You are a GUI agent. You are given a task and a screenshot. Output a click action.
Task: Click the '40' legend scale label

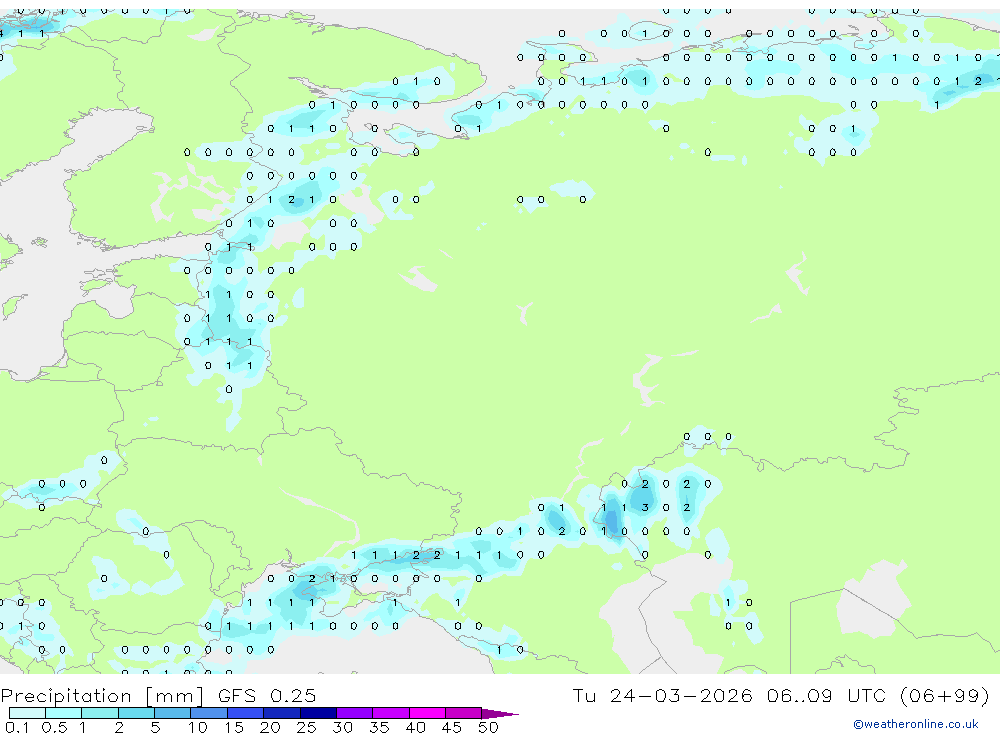[x=415, y=727]
